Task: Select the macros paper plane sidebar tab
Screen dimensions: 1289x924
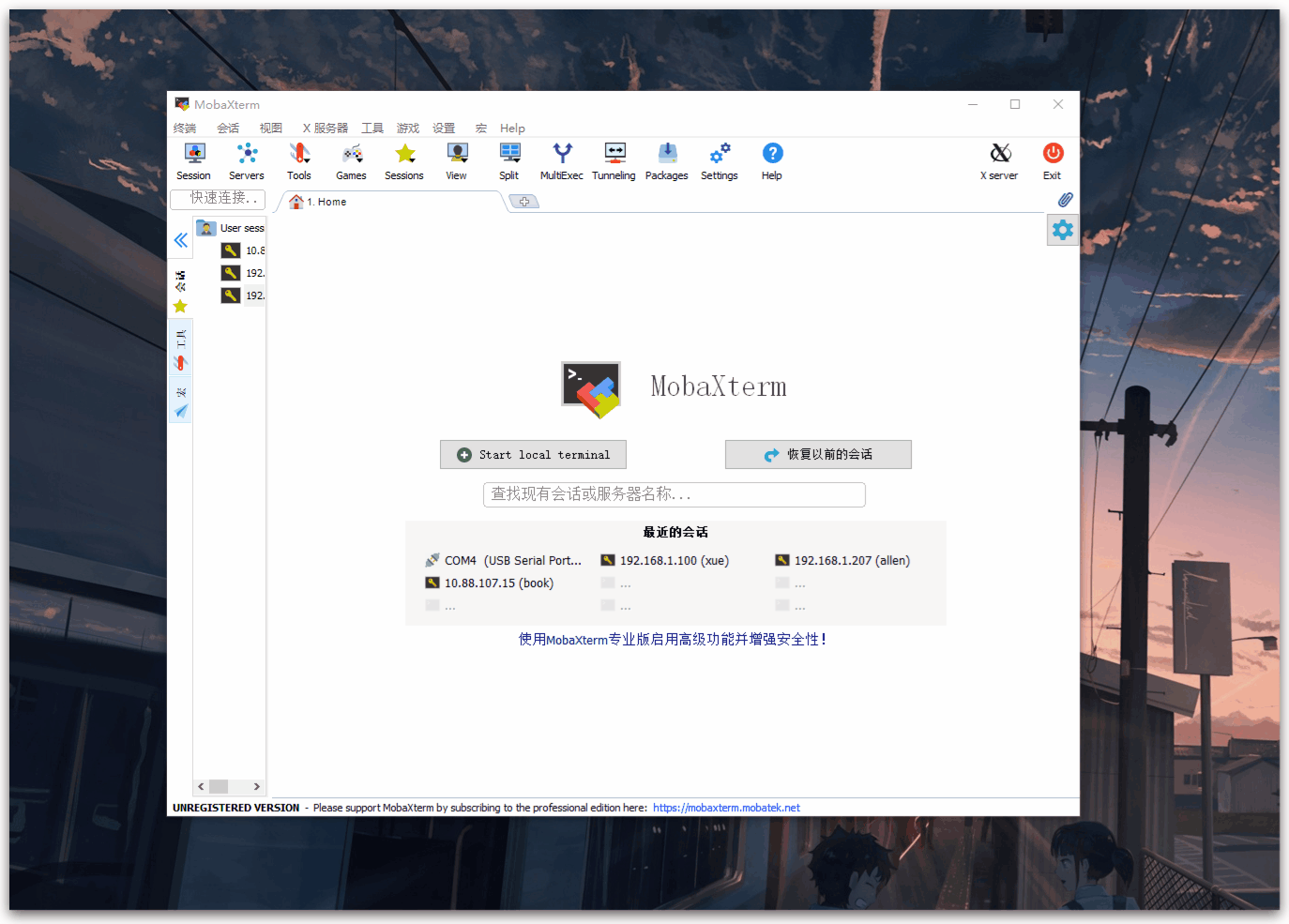Action: tap(180, 401)
